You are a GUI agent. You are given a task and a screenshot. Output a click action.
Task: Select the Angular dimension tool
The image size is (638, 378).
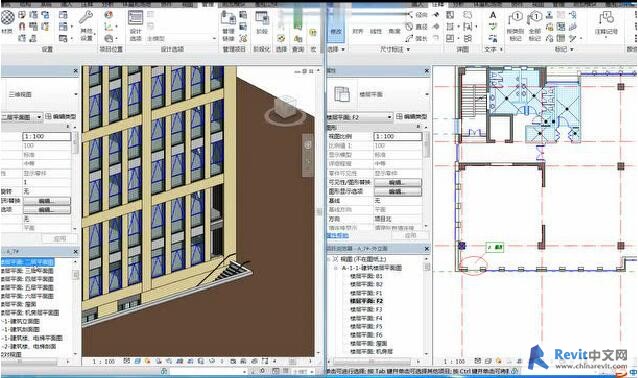394,31
